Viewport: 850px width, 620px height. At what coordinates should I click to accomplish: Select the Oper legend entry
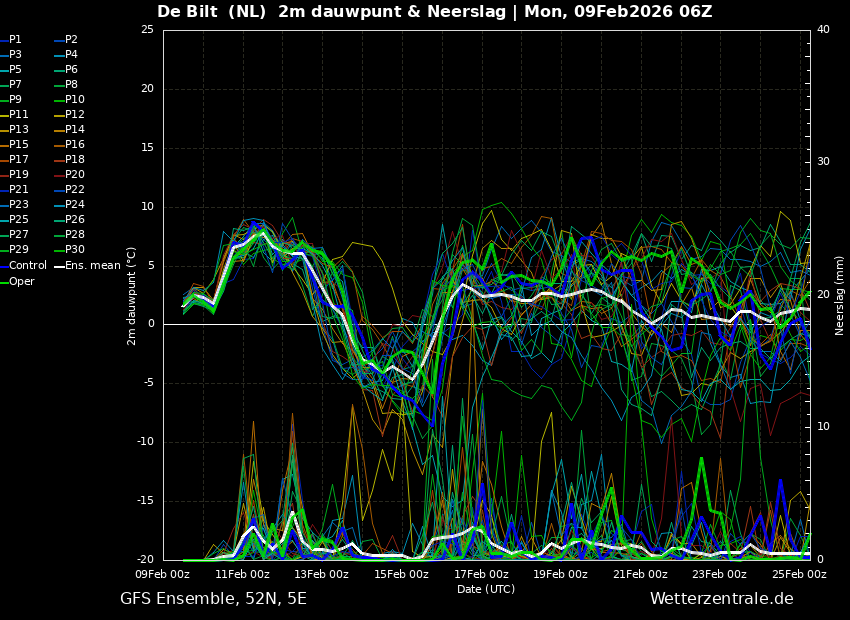(x=21, y=281)
